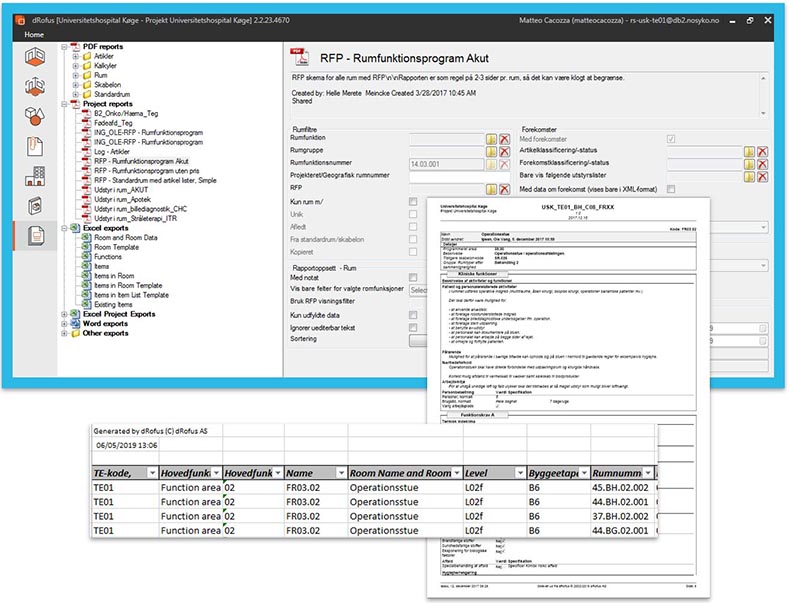Image resolution: width=789 pixels, height=603 pixels.
Task: Collapse the Excel exports tree node
Action: click(64, 228)
